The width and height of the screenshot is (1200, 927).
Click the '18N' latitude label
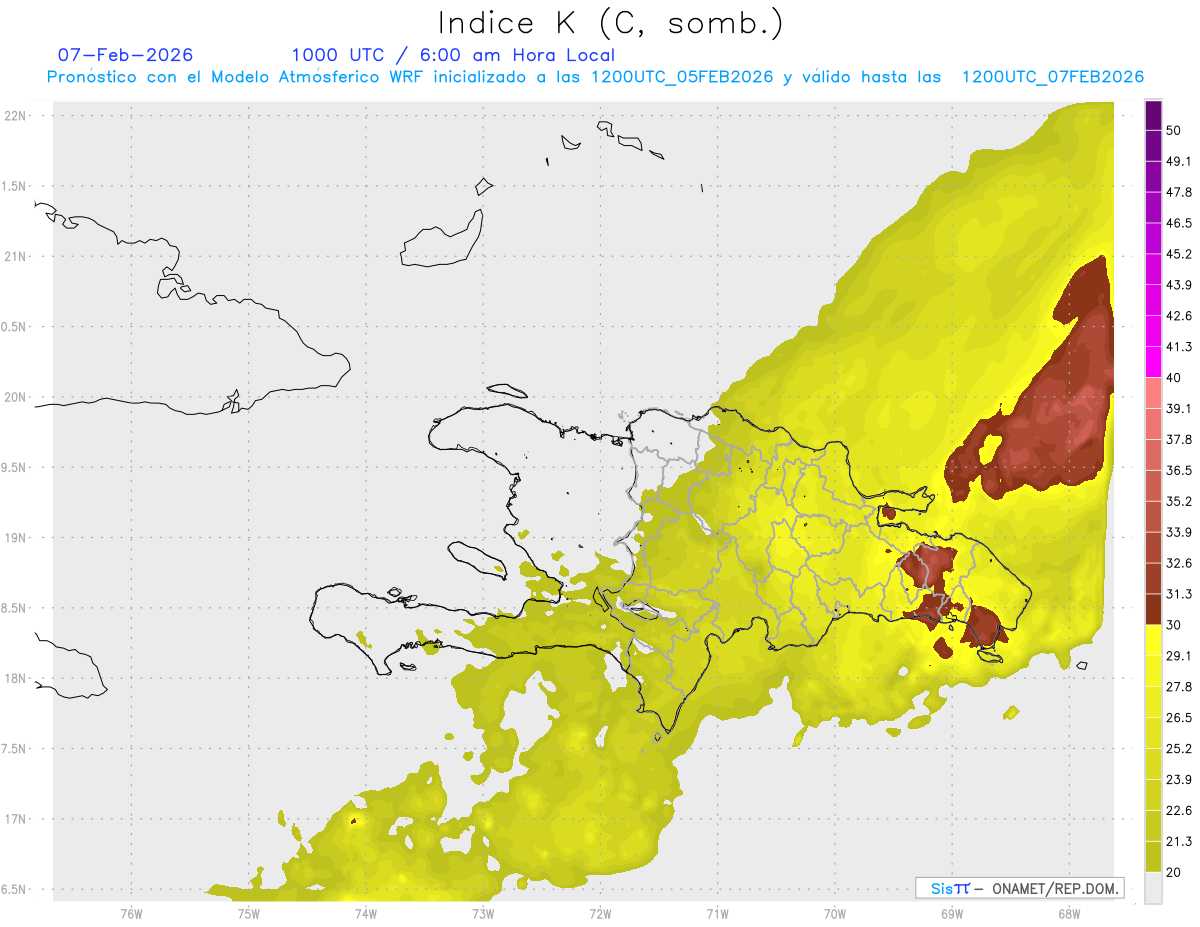tap(15, 679)
